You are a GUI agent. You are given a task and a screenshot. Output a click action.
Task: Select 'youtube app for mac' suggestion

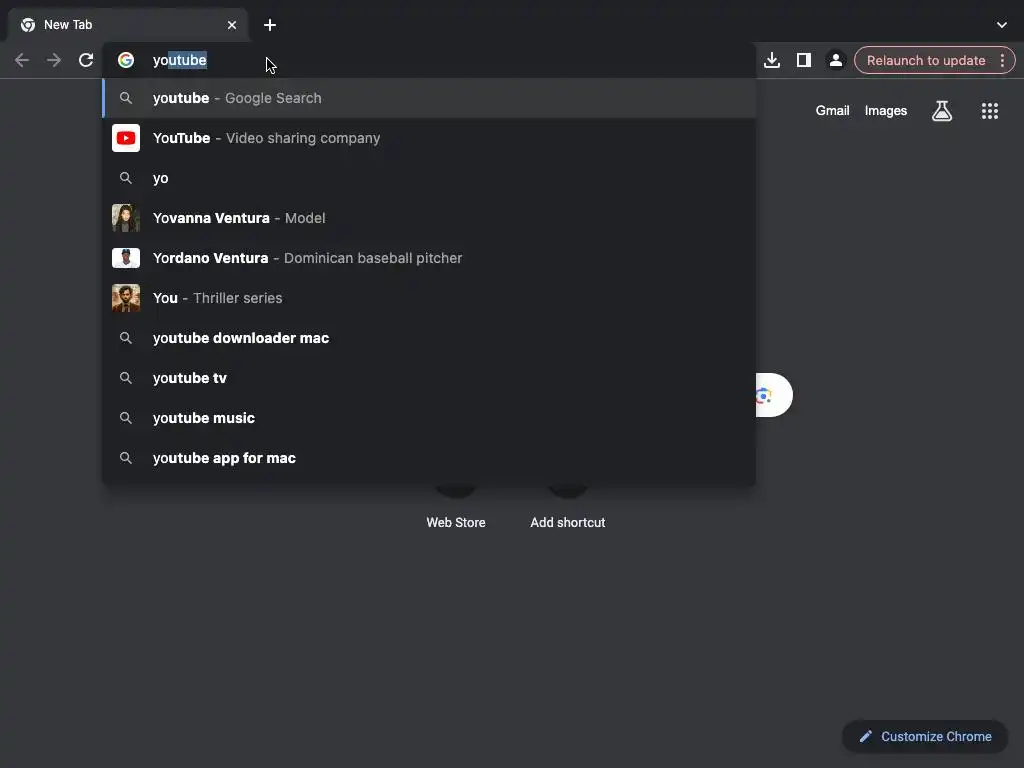[429, 458]
